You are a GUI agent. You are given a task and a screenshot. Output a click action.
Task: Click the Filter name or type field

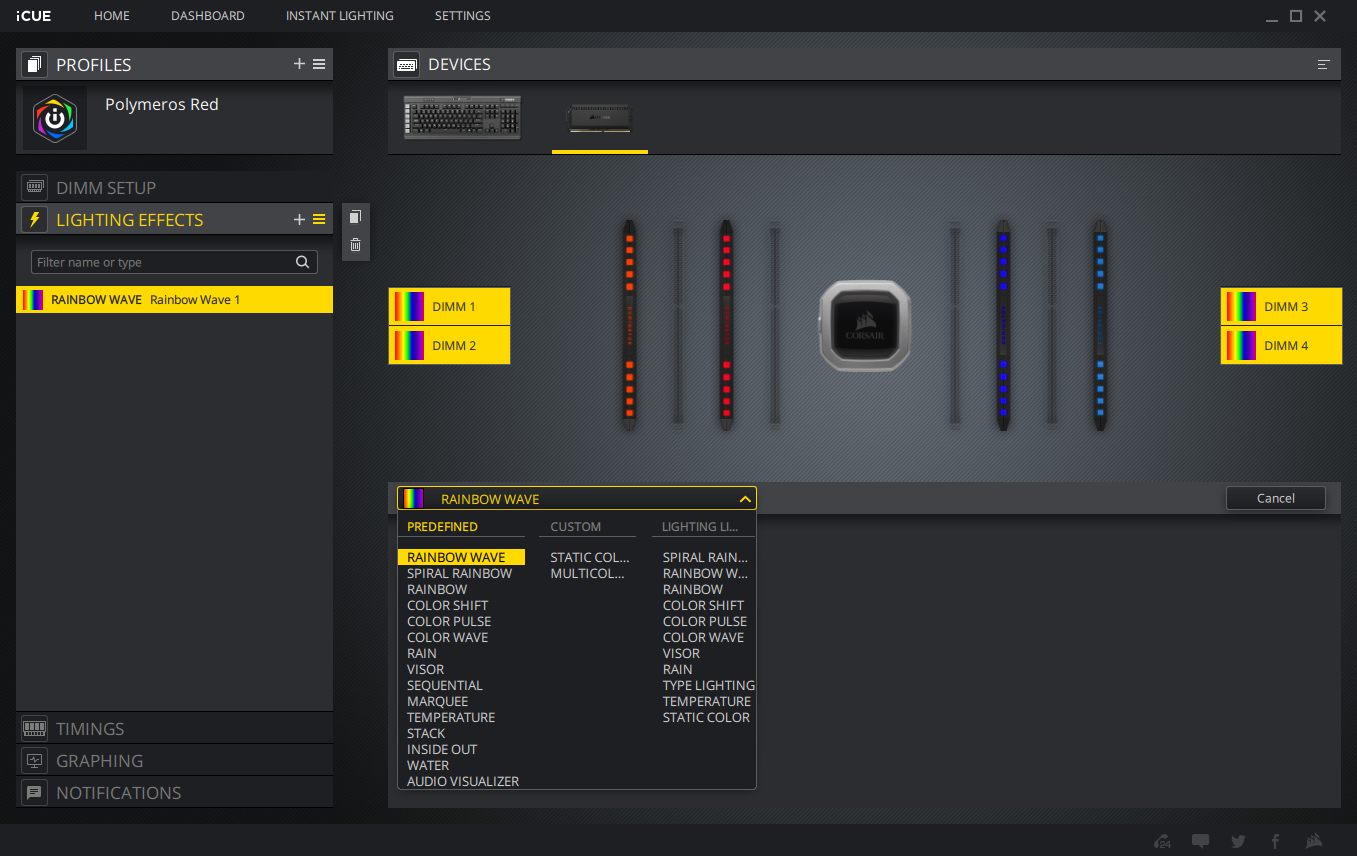click(160, 262)
